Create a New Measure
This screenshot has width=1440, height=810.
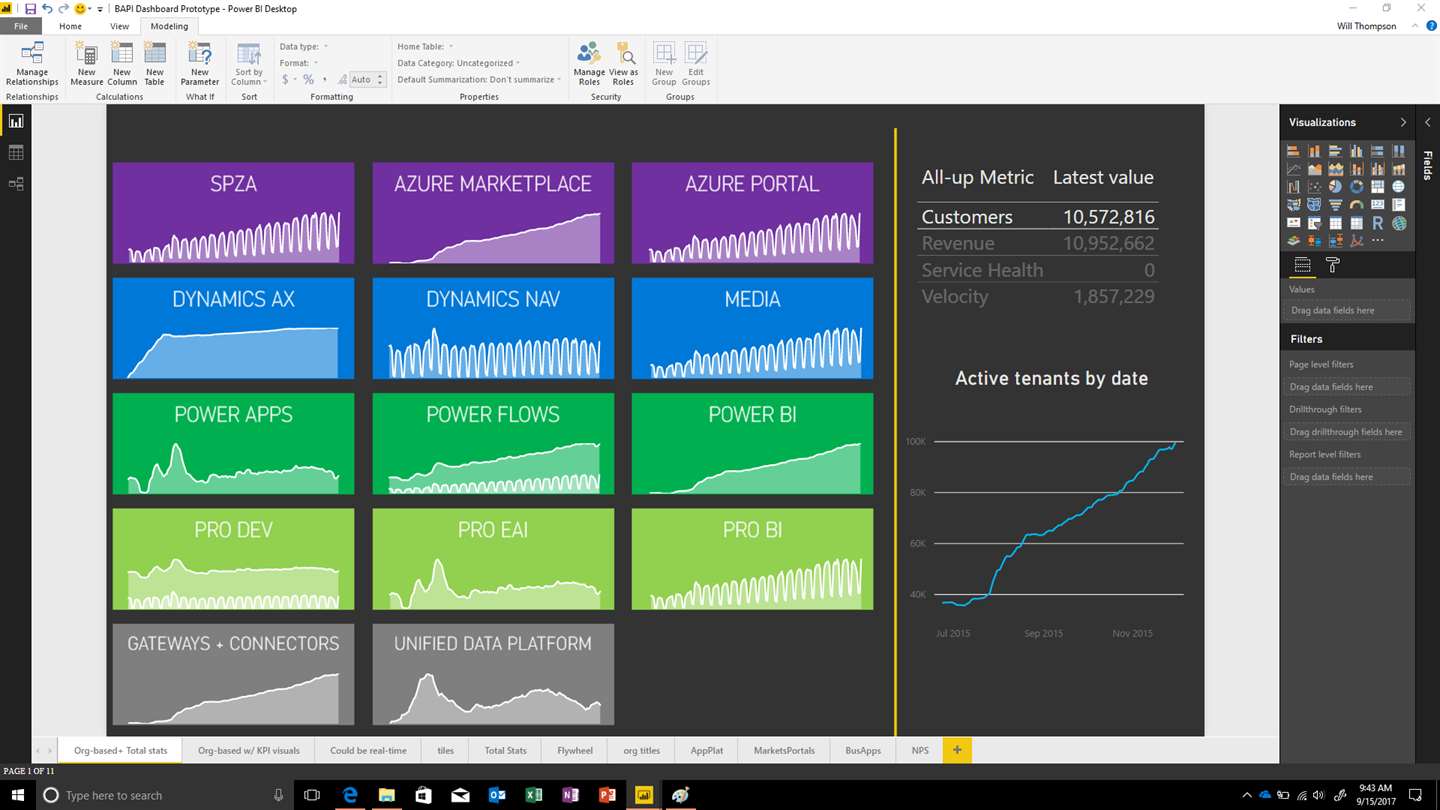[87, 64]
